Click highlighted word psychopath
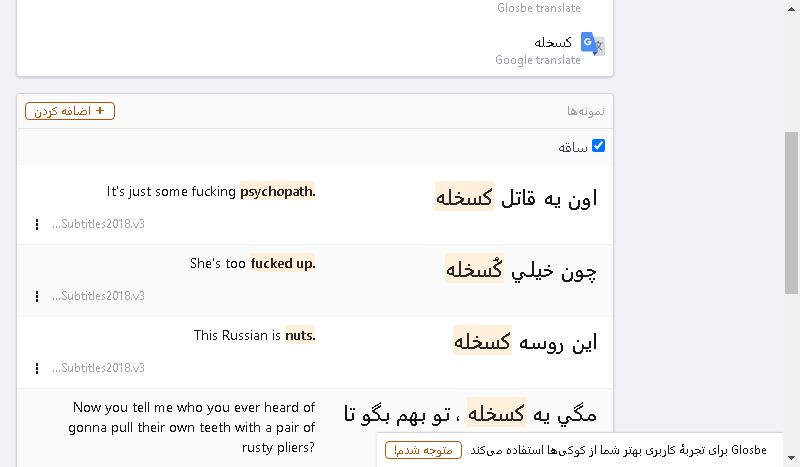Screen dimensions: 800x467 (x=278, y=191)
